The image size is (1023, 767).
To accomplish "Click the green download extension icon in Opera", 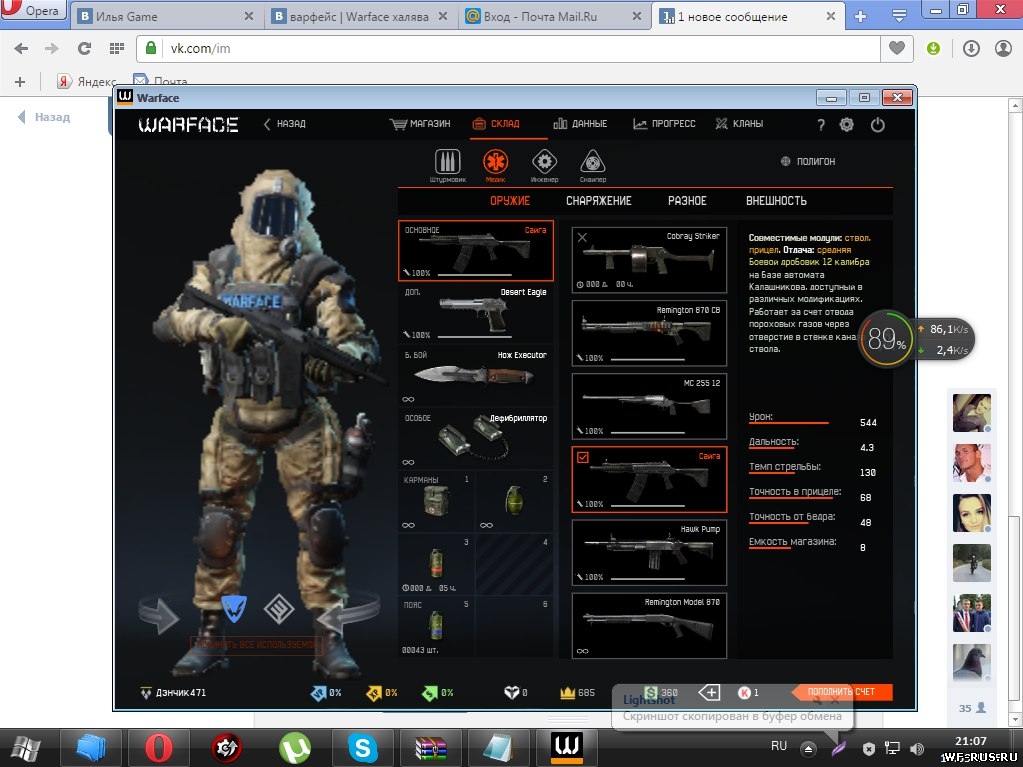I will point(934,48).
